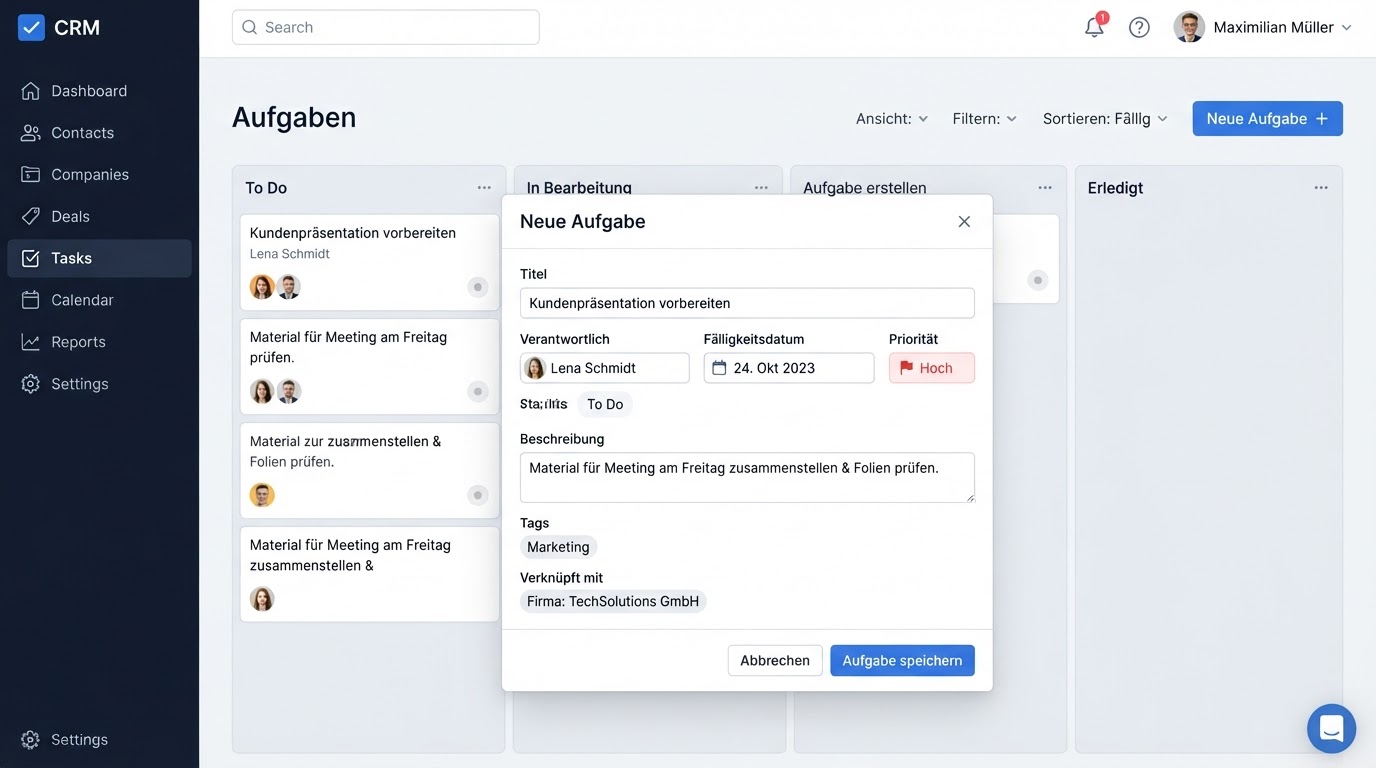Click the Reports chart icon in the sidebar
The height and width of the screenshot is (768, 1376).
pos(31,342)
